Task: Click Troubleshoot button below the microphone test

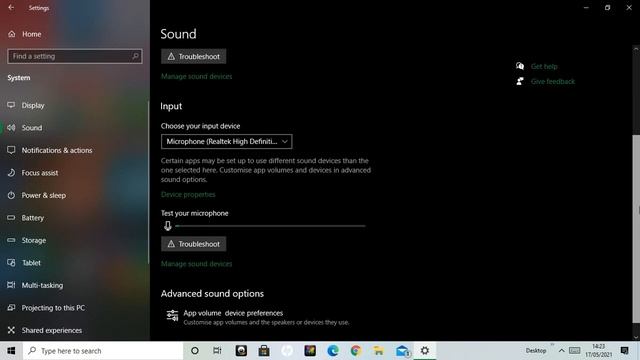Action: (x=193, y=244)
